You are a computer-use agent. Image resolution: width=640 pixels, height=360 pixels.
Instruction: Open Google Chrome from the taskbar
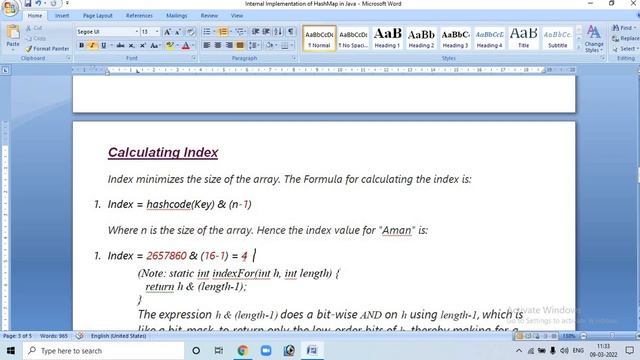click(242, 350)
